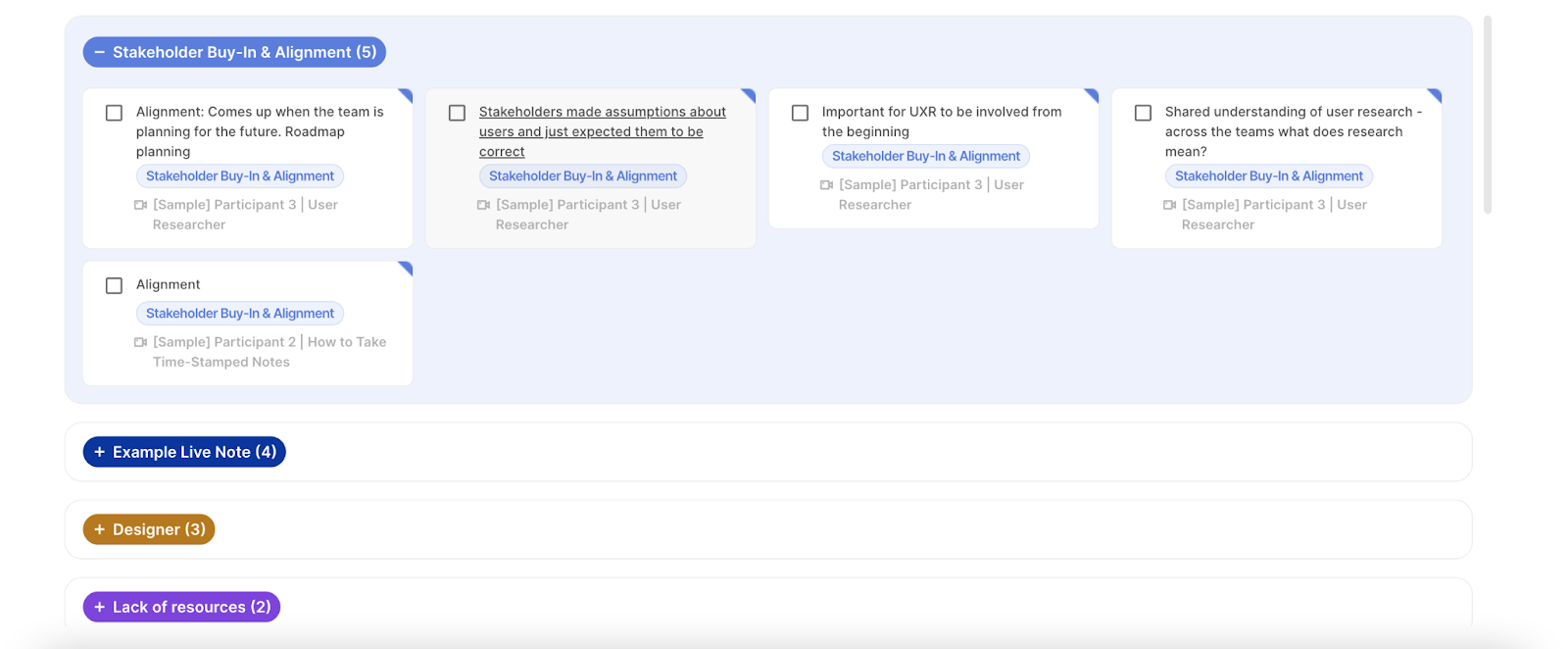The width and height of the screenshot is (1568, 649).
Task: Click tag on UXR involvement note
Action: point(925,156)
